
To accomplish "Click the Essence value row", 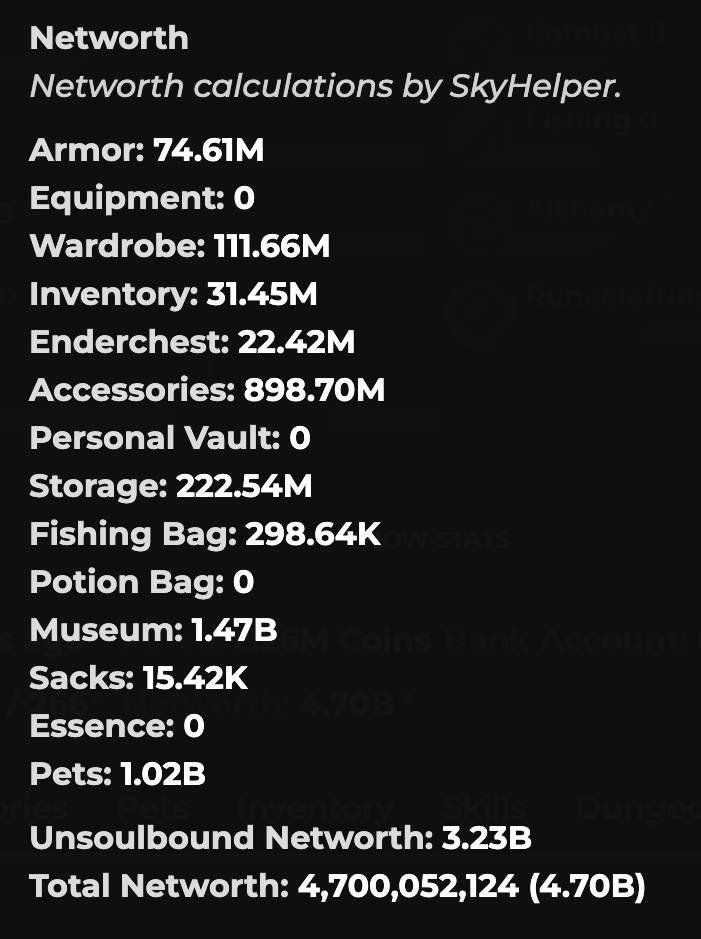I will tap(117, 725).
